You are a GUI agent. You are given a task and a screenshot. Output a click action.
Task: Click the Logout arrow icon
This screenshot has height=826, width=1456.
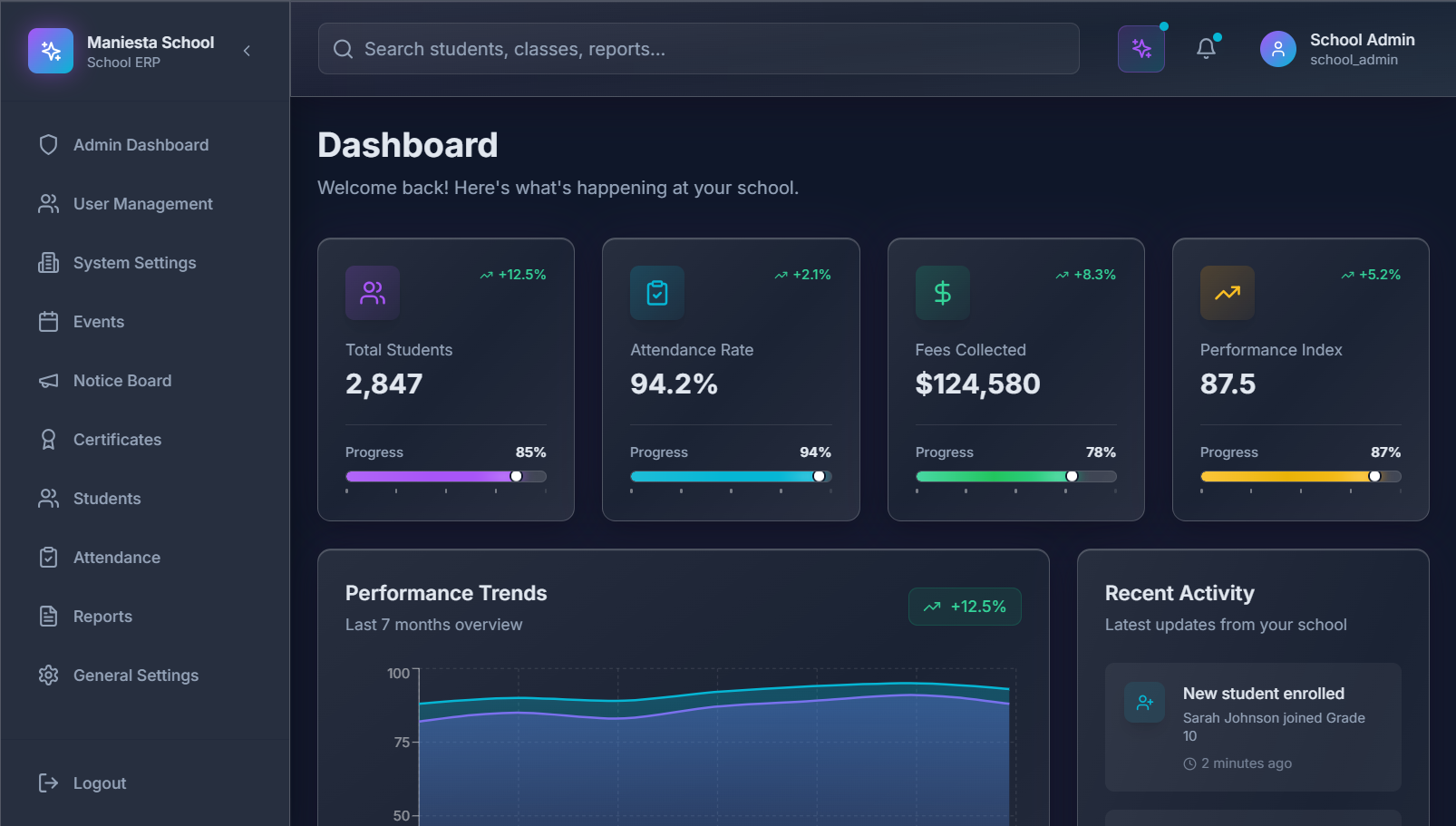click(x=49, y=783)
